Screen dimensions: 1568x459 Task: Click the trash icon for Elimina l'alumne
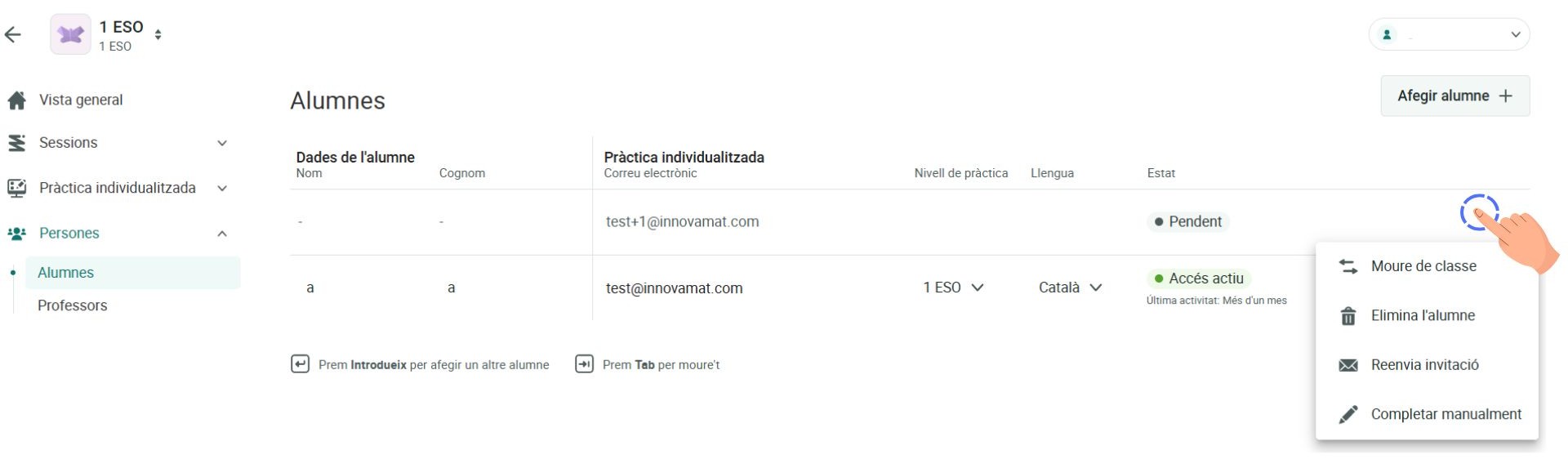(1348, 316)
